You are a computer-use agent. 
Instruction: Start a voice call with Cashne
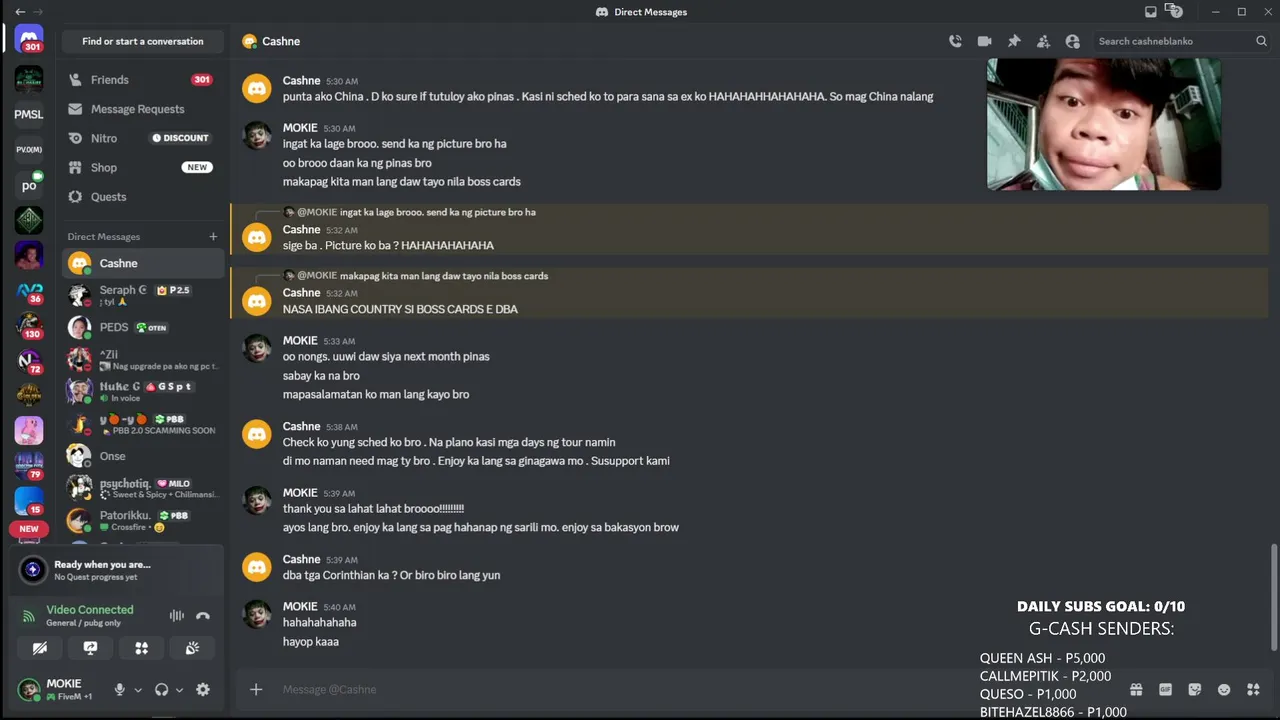[x=955, y=41]
